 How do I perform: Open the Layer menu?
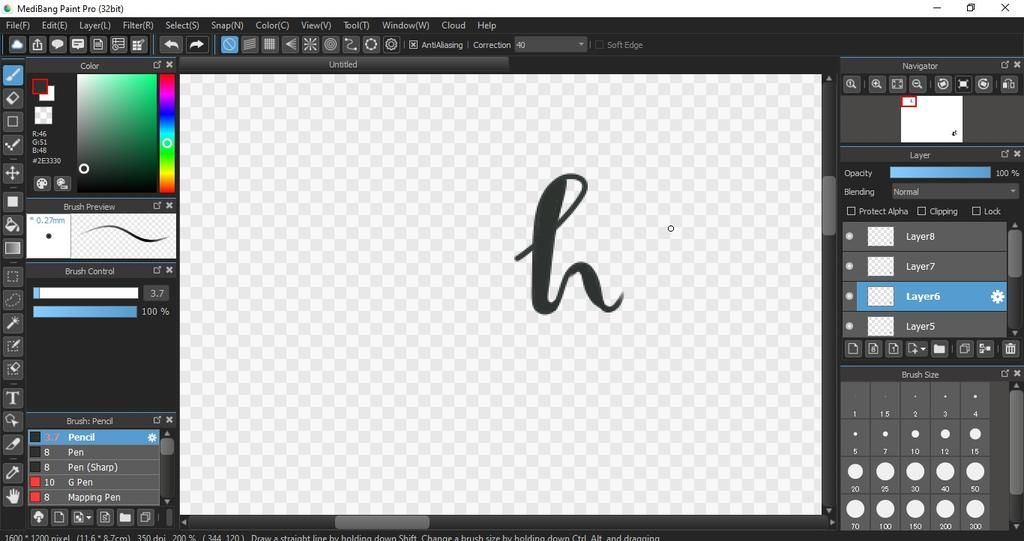(95, 25)
